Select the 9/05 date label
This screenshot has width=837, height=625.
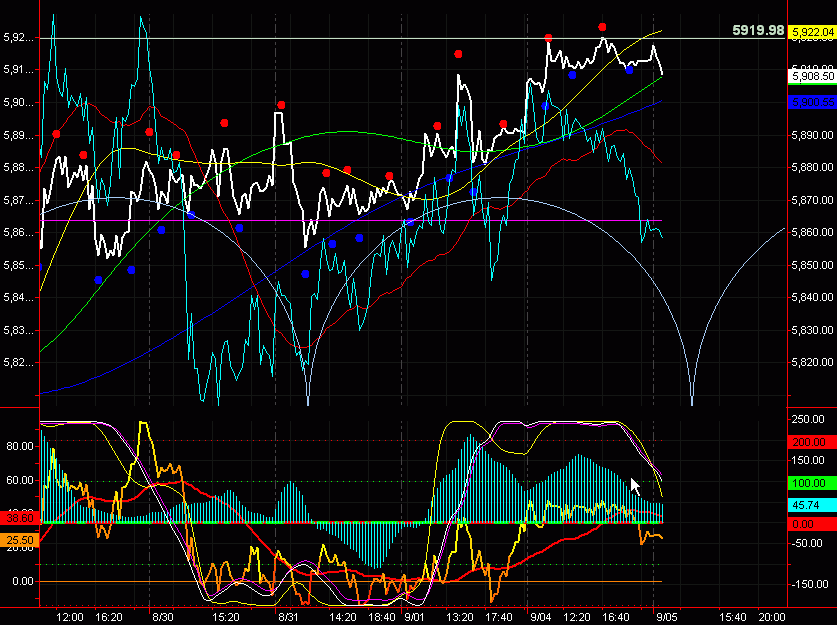coord(666,618)
